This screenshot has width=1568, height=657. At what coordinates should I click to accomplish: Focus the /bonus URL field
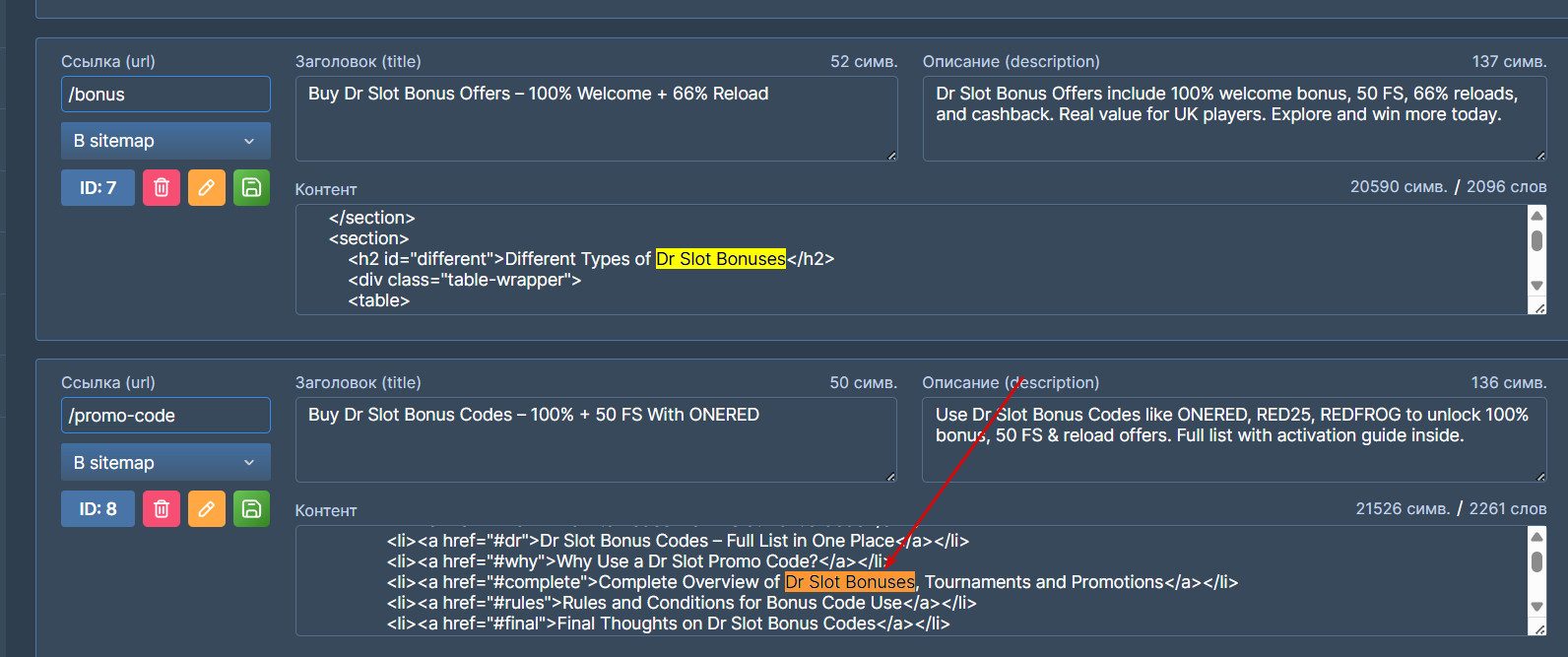[165, 95]
